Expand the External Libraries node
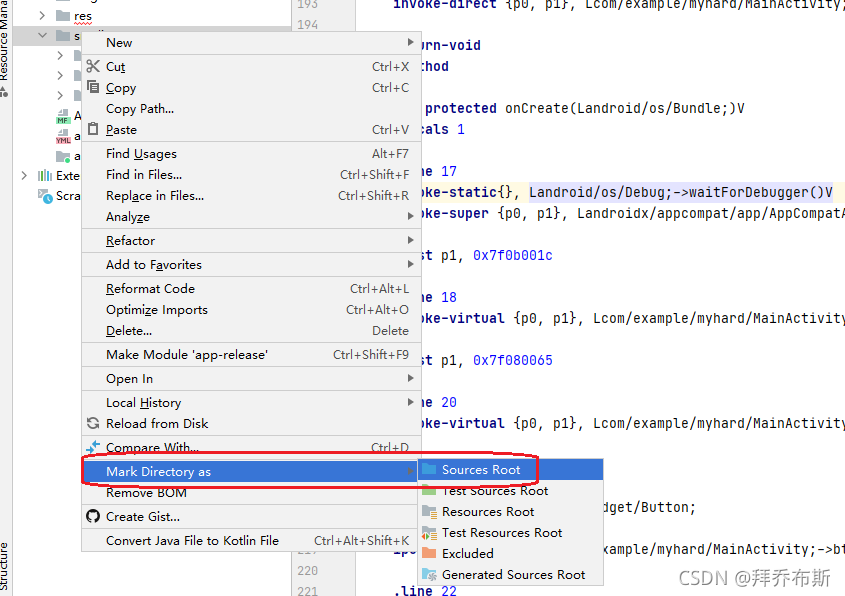 click(24, 176)
